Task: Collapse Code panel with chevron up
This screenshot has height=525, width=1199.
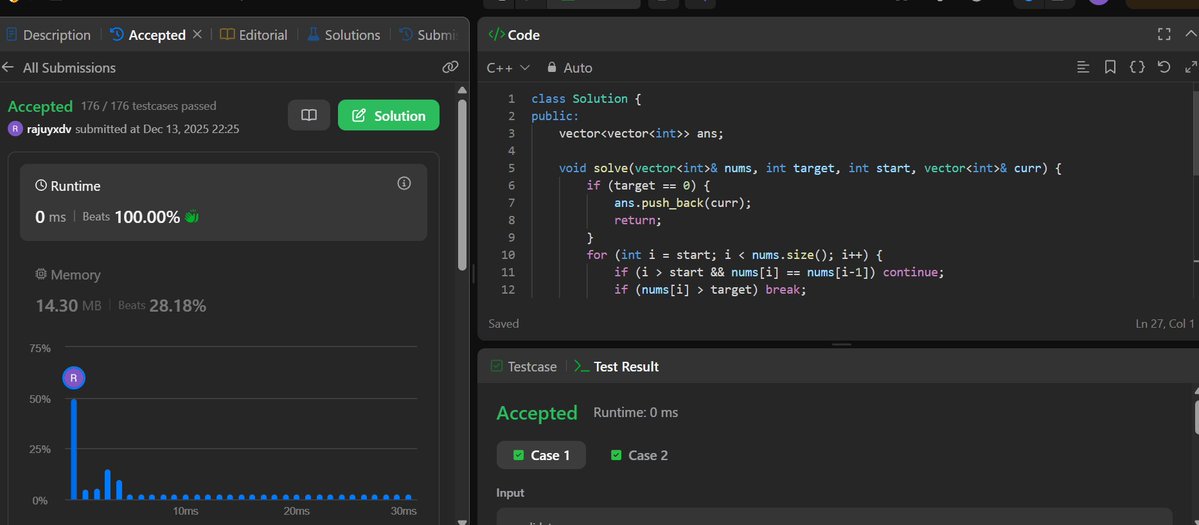Action: coord(1191,34)
